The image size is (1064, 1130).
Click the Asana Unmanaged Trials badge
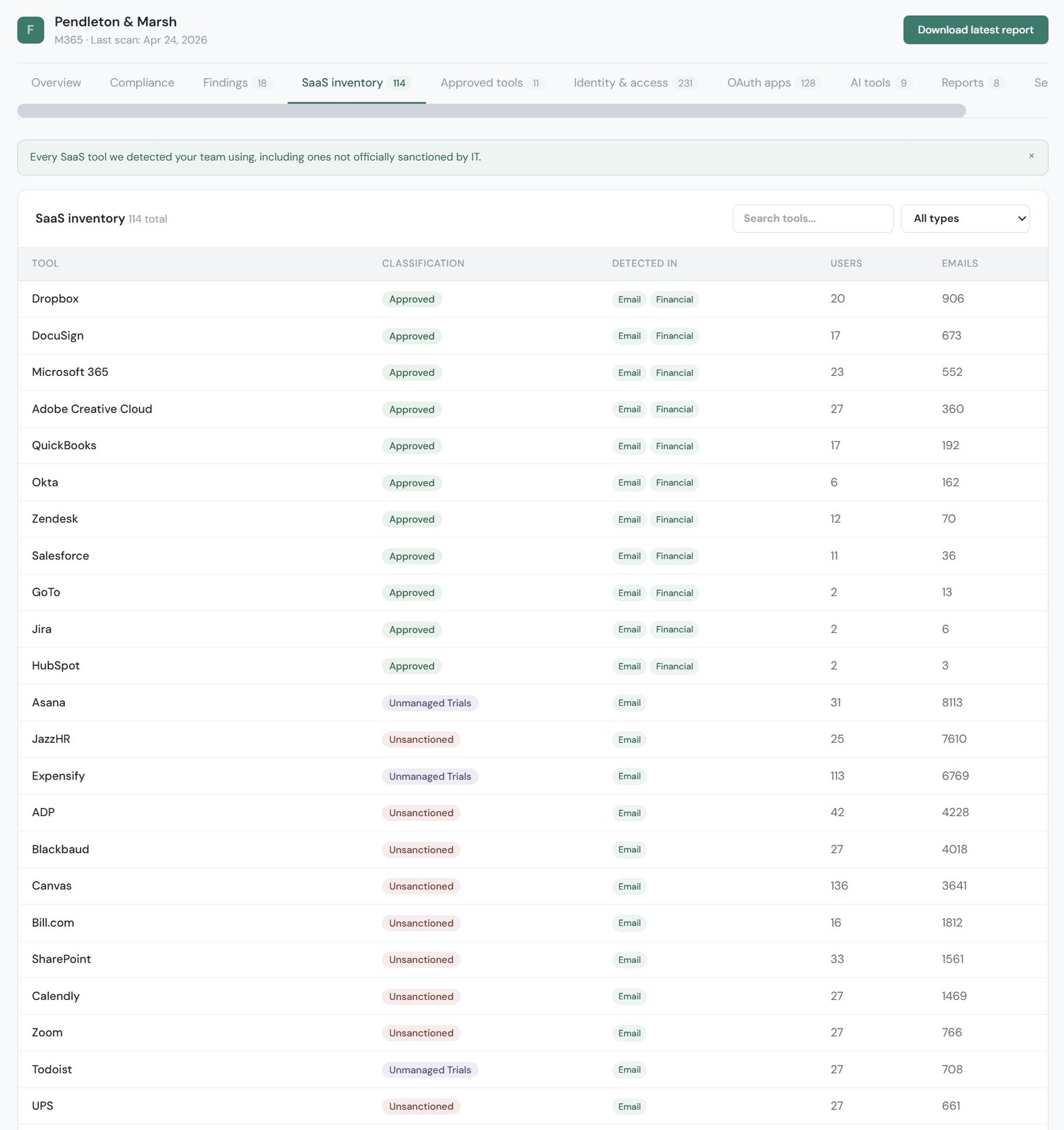coord(430,703)
